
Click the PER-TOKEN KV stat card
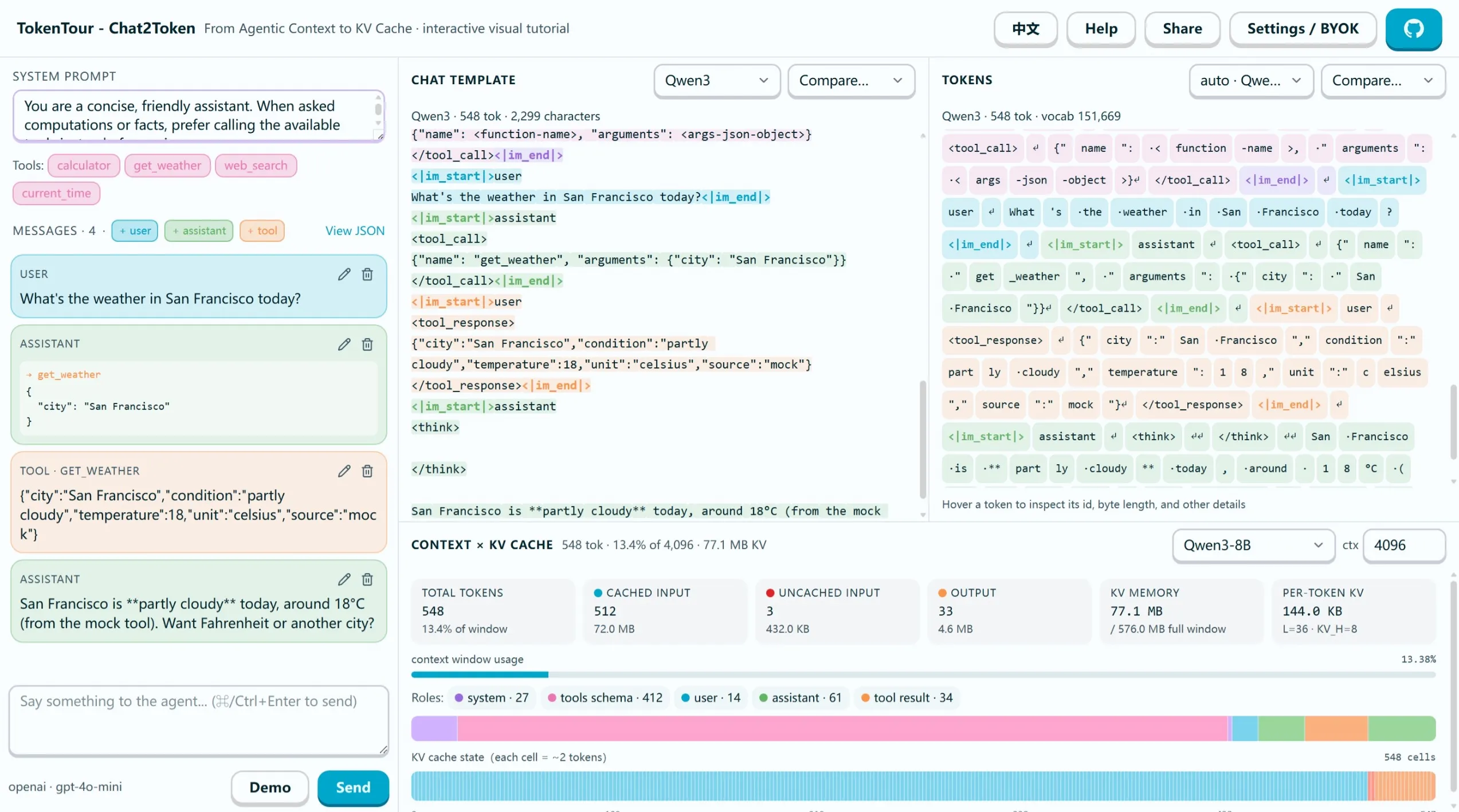(1353, 611)
